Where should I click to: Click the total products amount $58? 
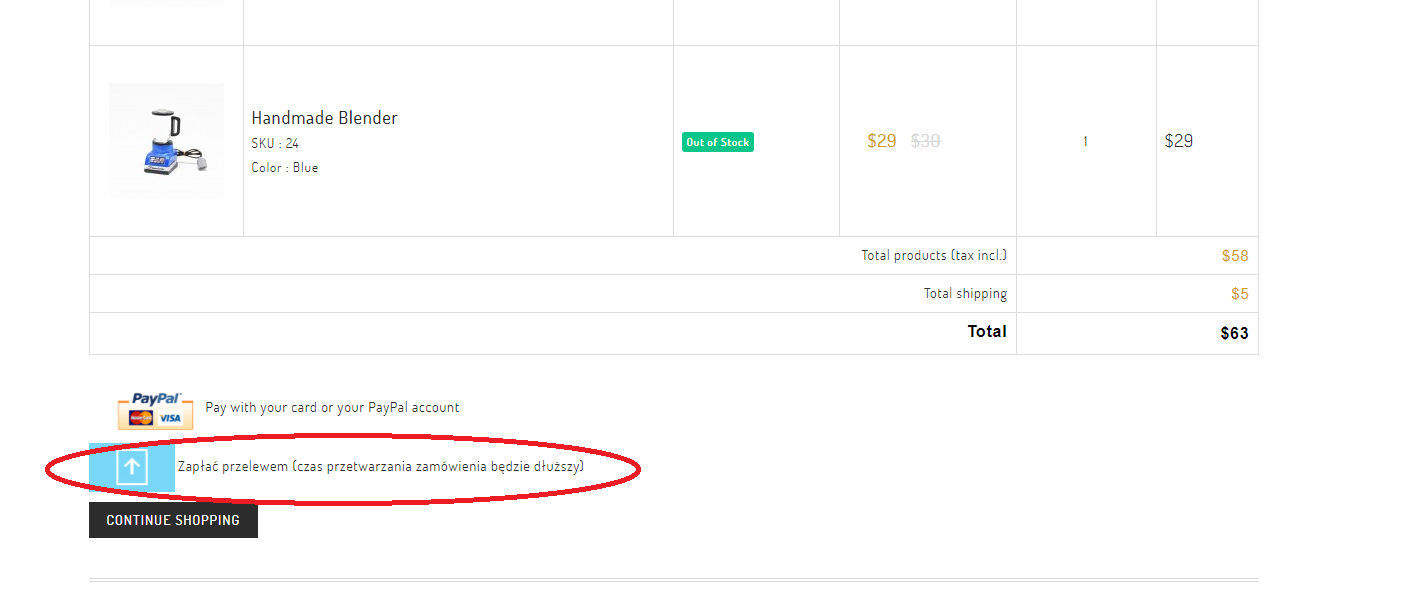click(x=1234, y=256)
